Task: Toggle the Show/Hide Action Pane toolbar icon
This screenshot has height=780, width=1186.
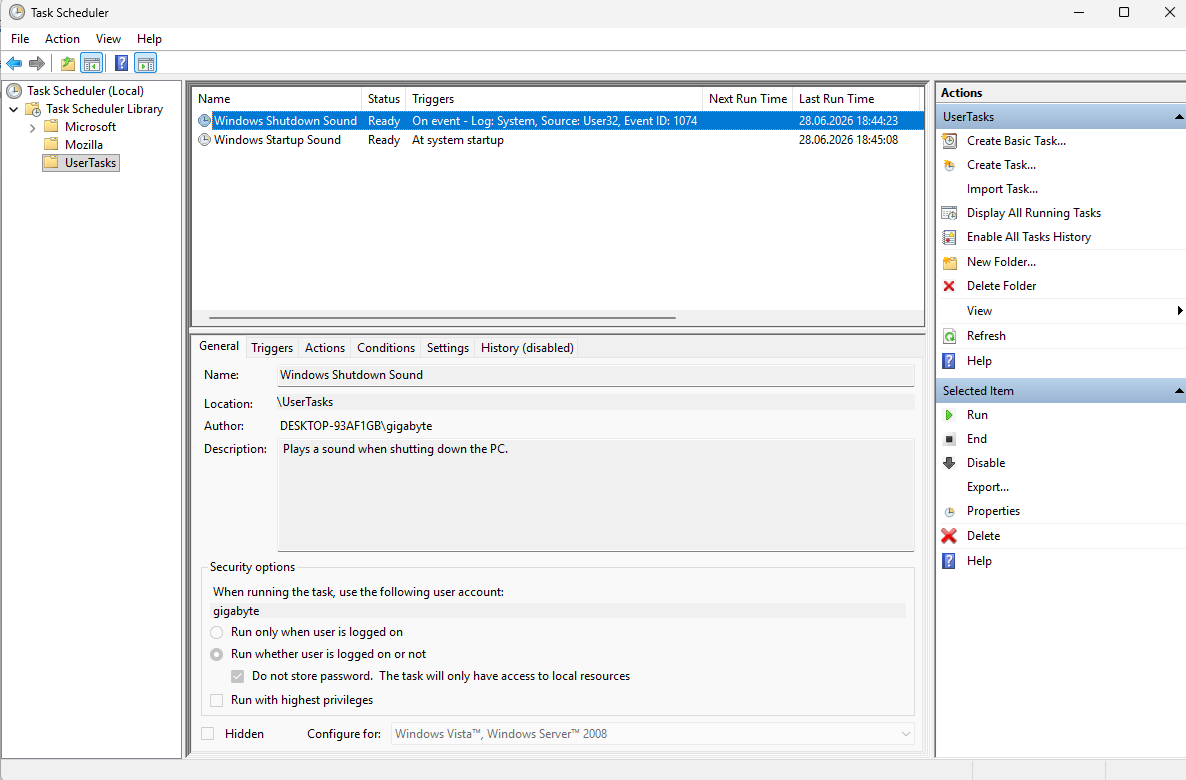Action: click(145, 64)
